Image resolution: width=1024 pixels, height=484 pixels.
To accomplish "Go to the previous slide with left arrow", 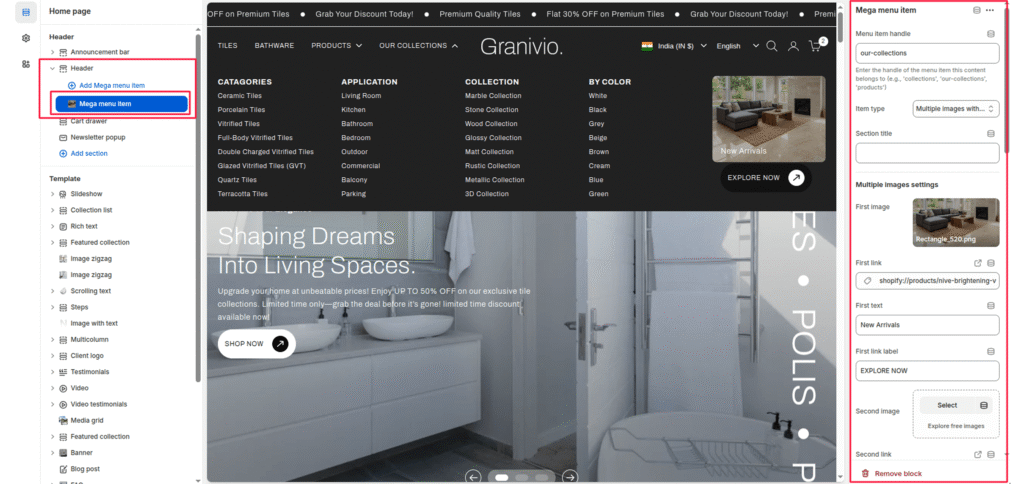I will point(474,477).
